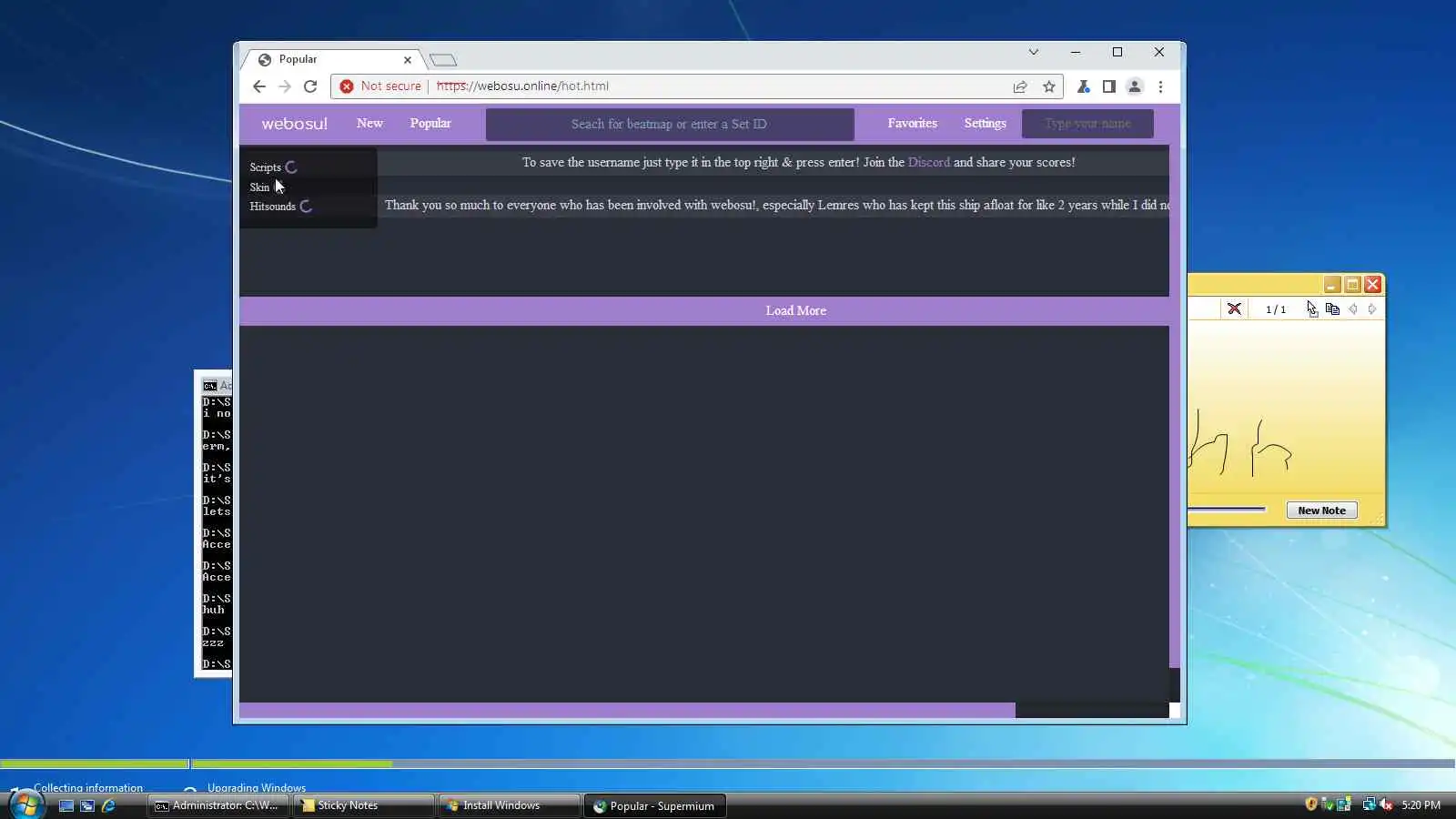Close the Popular browser tab
This screenshot has width=1456, height=819.
[x=408, y=60]
